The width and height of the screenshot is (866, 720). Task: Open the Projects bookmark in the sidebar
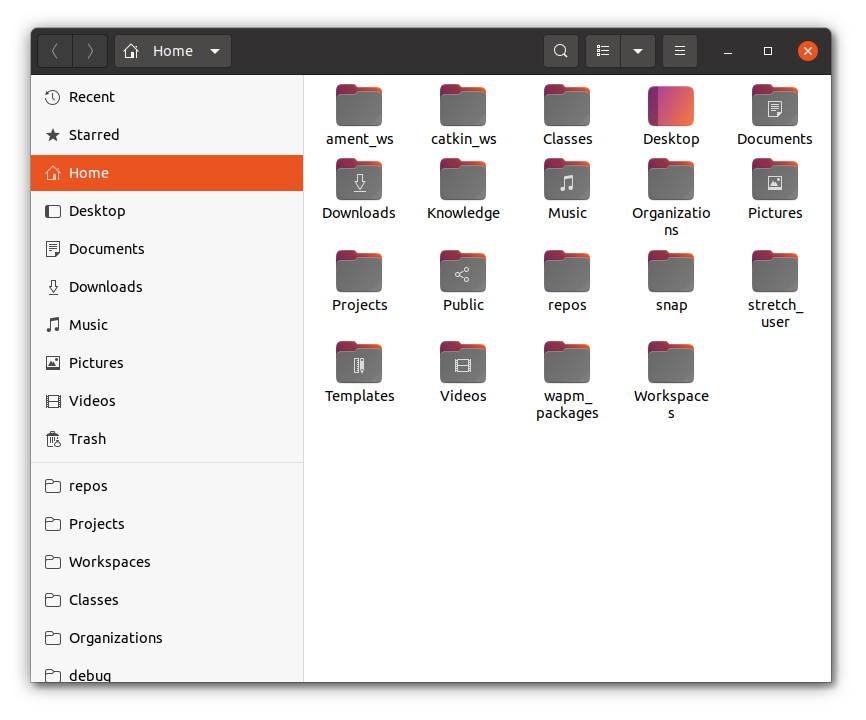pos(167,524)
